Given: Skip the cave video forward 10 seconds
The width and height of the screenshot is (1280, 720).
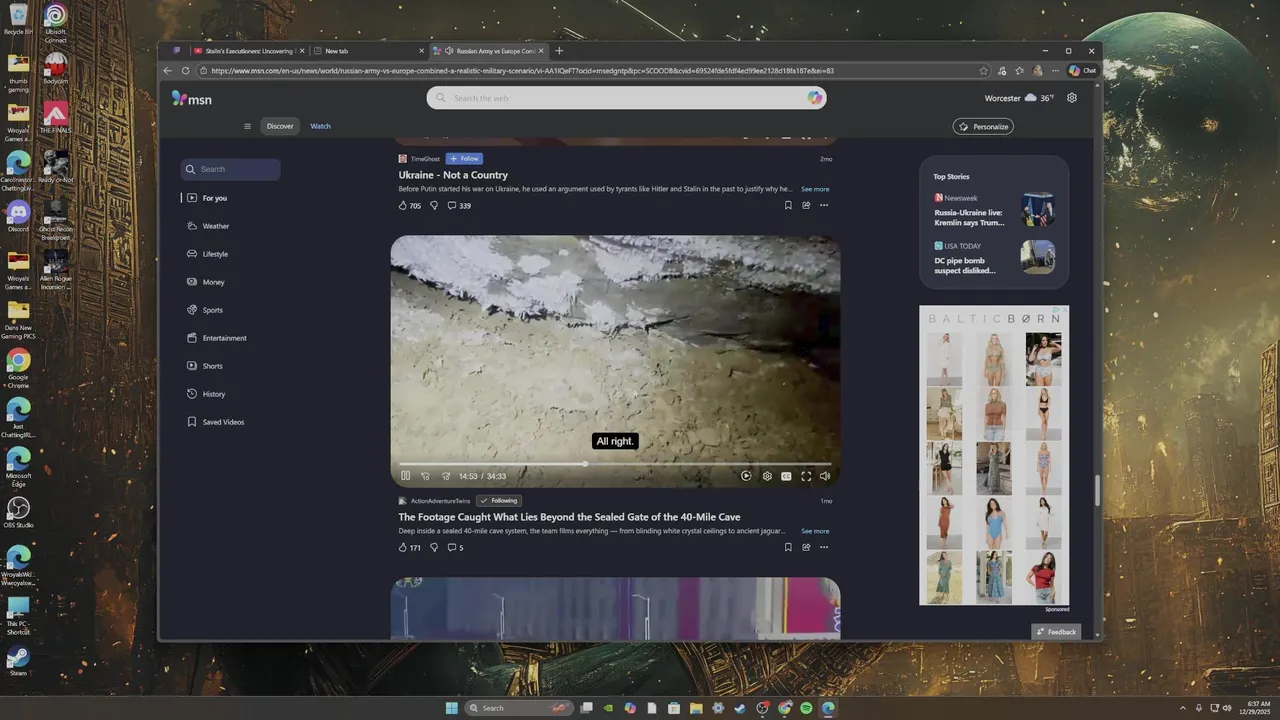Looking at the screenshot, I should [x=446, y=476].
